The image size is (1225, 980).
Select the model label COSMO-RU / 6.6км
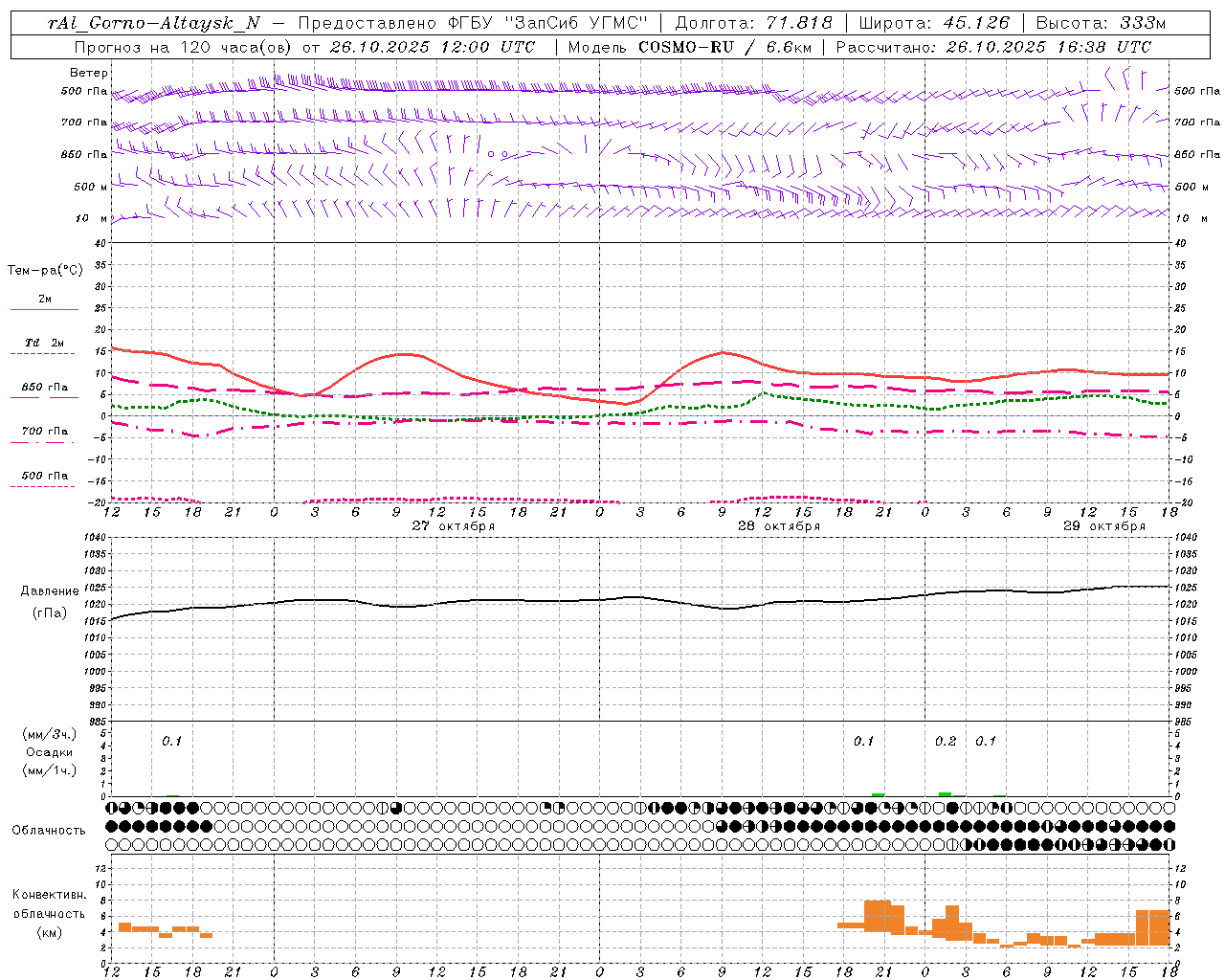click(x=726, y=47)
